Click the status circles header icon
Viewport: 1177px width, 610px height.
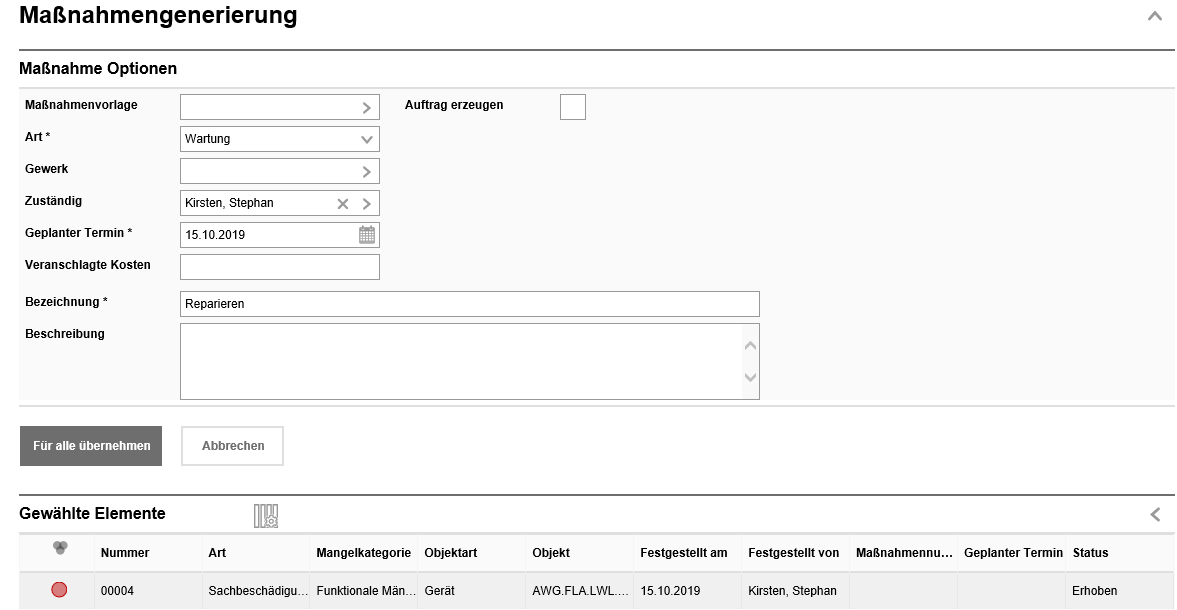click(59, 548)
